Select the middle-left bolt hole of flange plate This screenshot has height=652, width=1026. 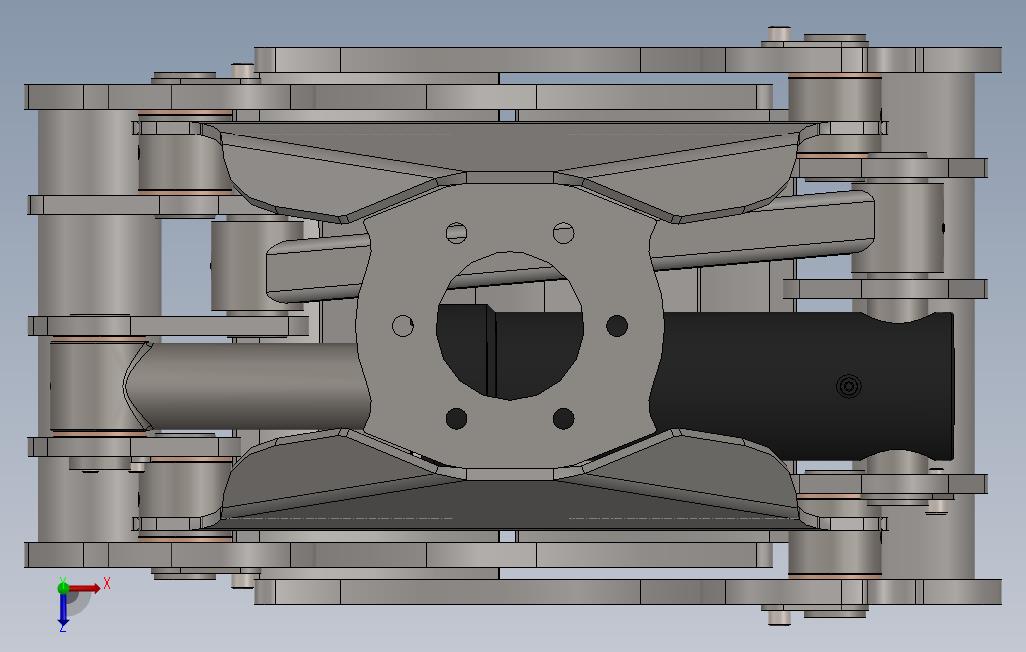(403, 325)
